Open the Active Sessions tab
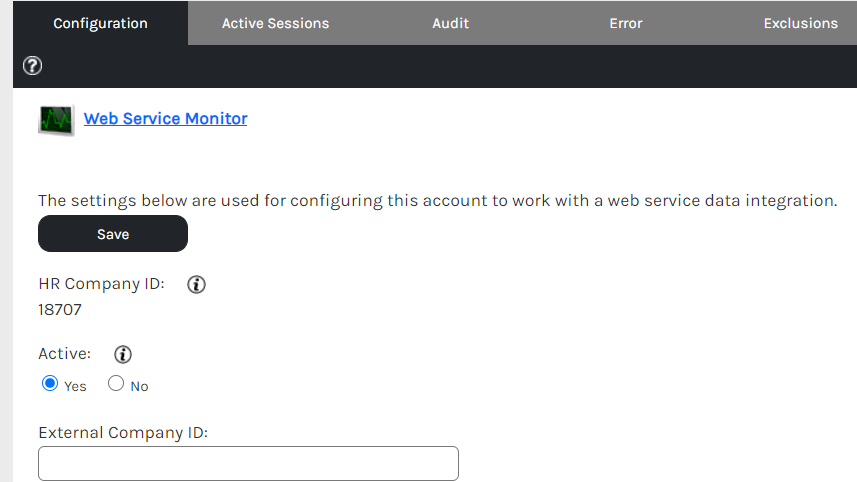 point(275,23)
